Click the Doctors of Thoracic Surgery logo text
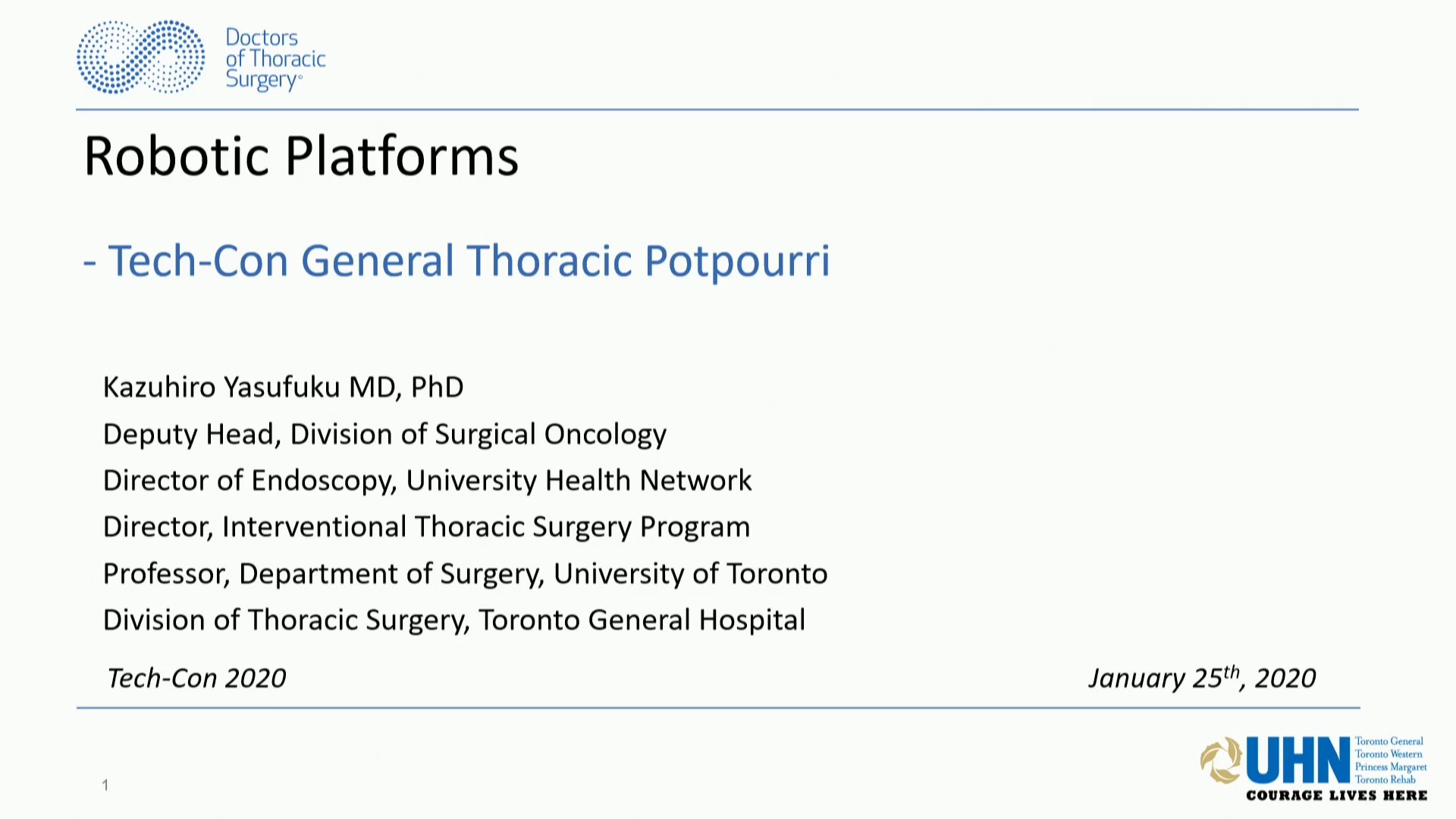The width and height of the screenshot is (1456, 819). (275, 58)
